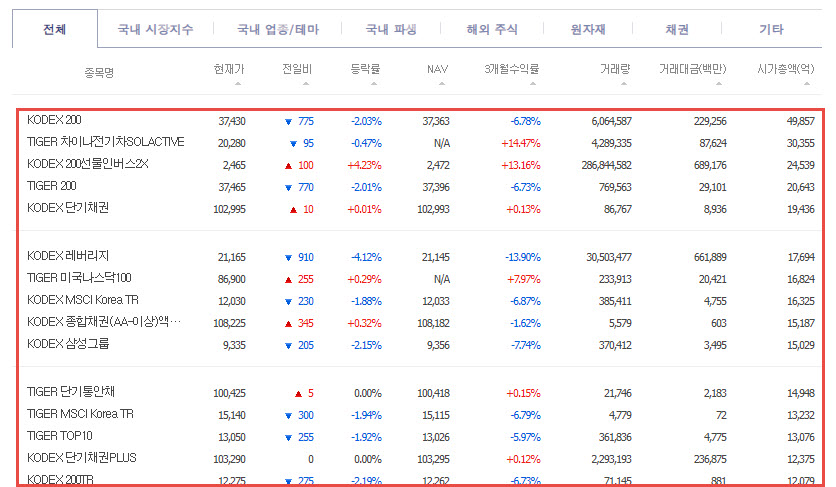Open KODEX 단기채권PLUS link
The width and height of the screenshot is (836, 487).
(x=82, y=458)
